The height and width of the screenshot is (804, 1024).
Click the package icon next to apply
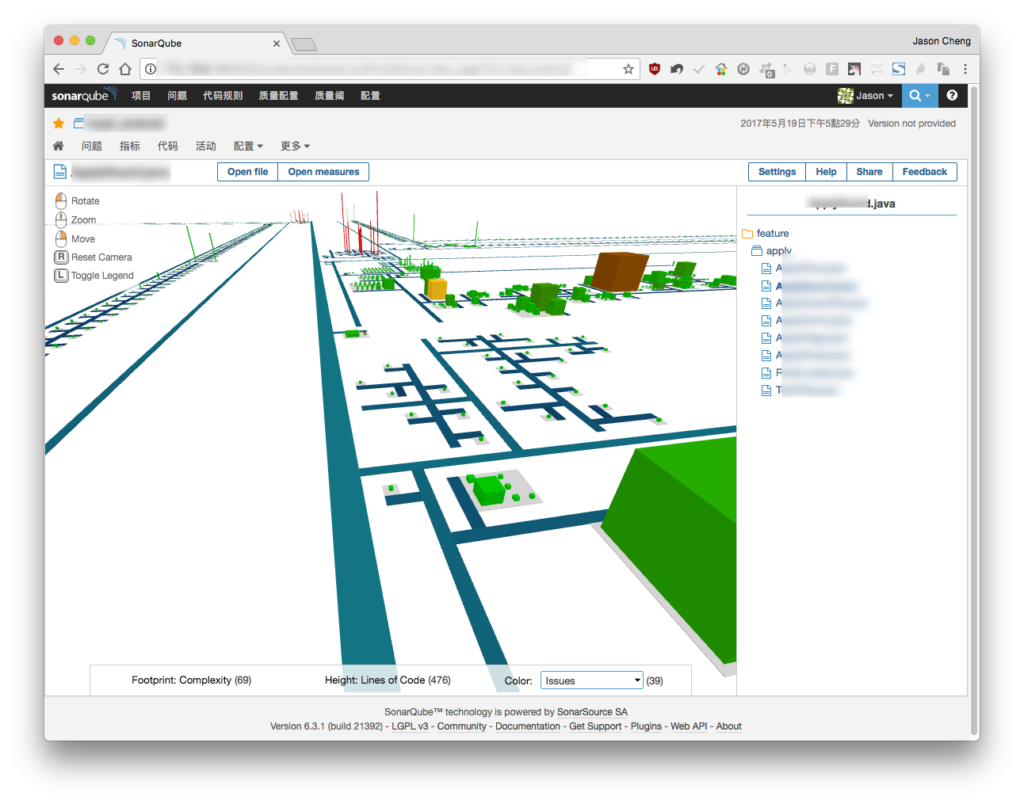pyautogui.click(x=756, y=251)
